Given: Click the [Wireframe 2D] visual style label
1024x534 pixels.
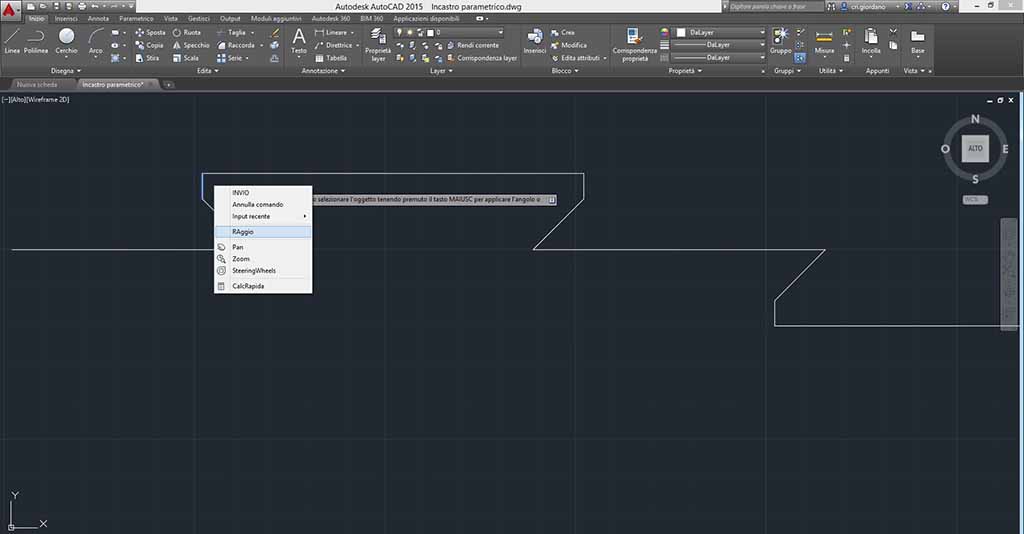Looking at the screenshot, I should click(x=48, y=100).
